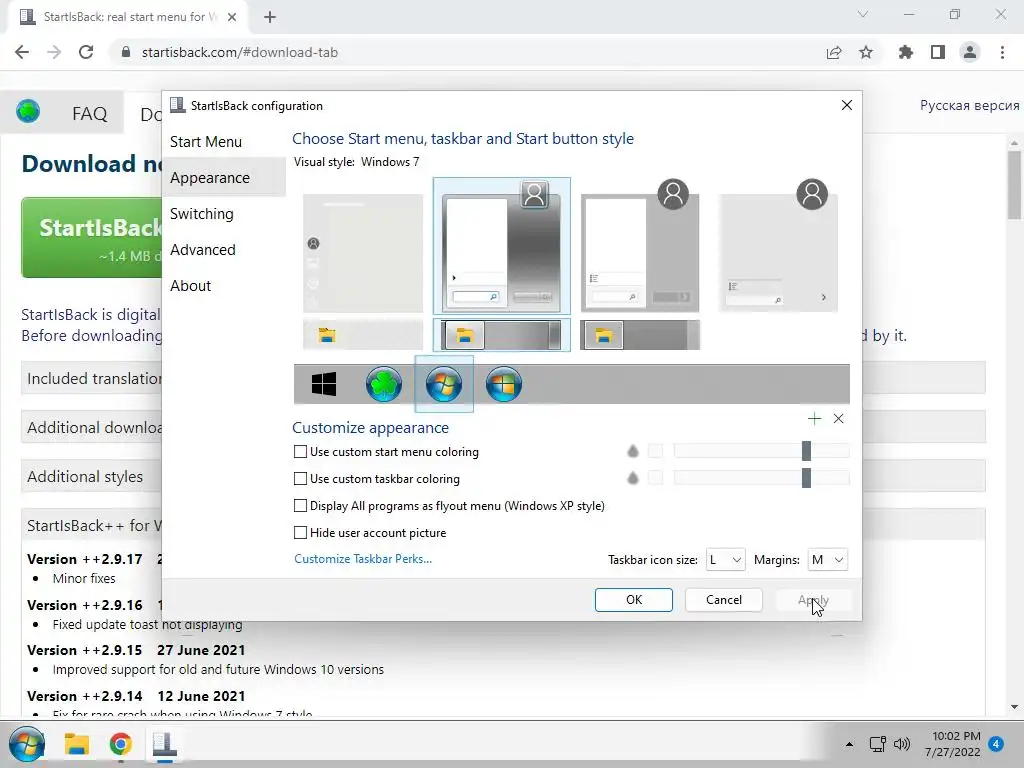Viewport: 1024px width, 768px height.
Task: Open Margins dropdown
Action: point(827,560)
